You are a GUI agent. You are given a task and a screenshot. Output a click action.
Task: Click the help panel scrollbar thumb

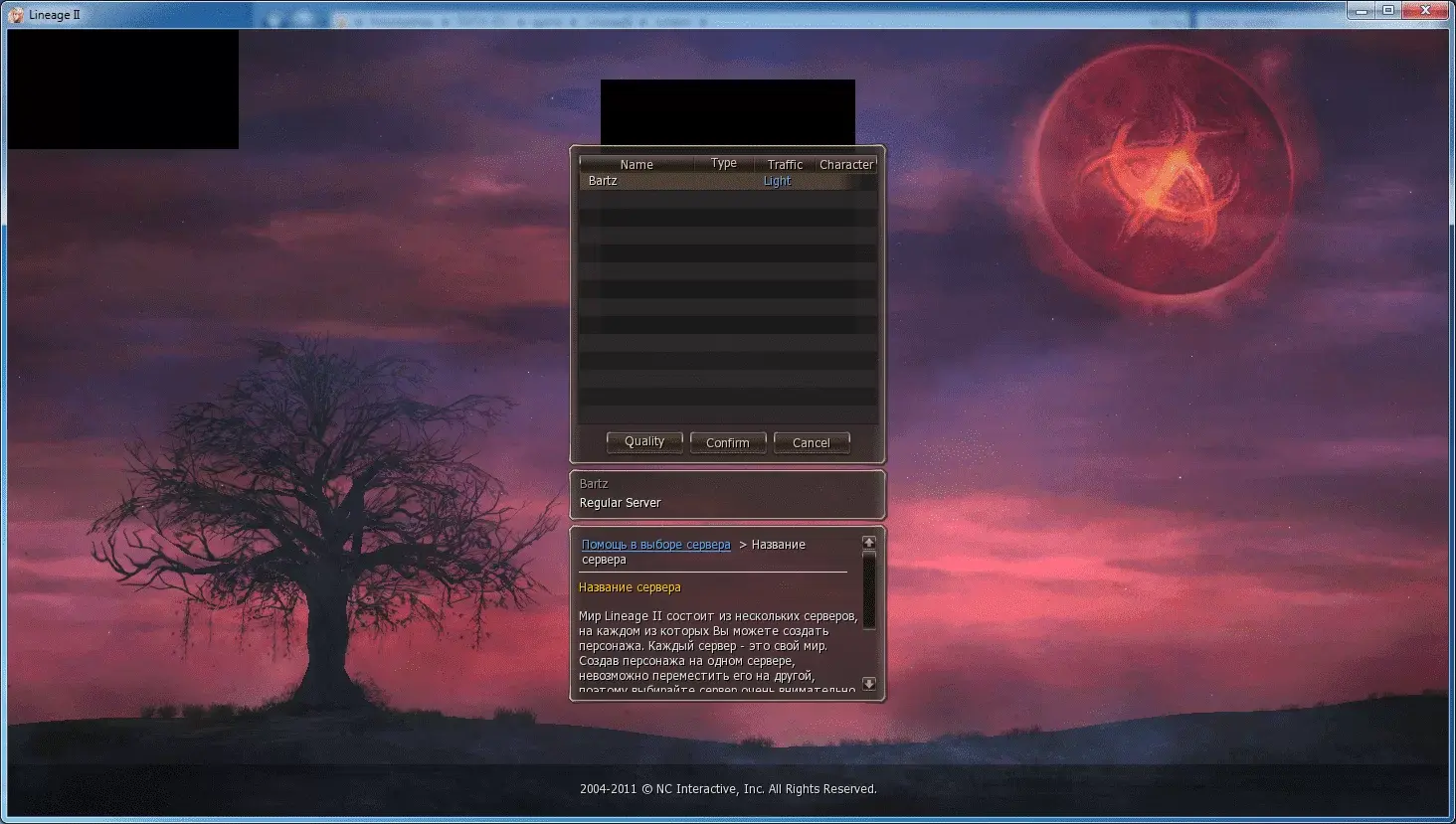point(868,589)
